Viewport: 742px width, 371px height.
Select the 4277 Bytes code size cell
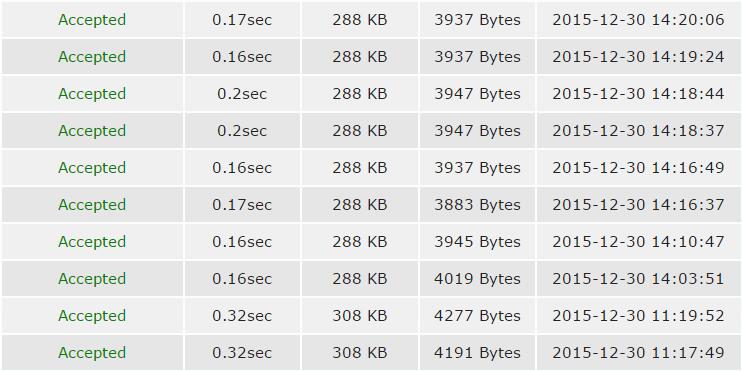click(477, 316)
